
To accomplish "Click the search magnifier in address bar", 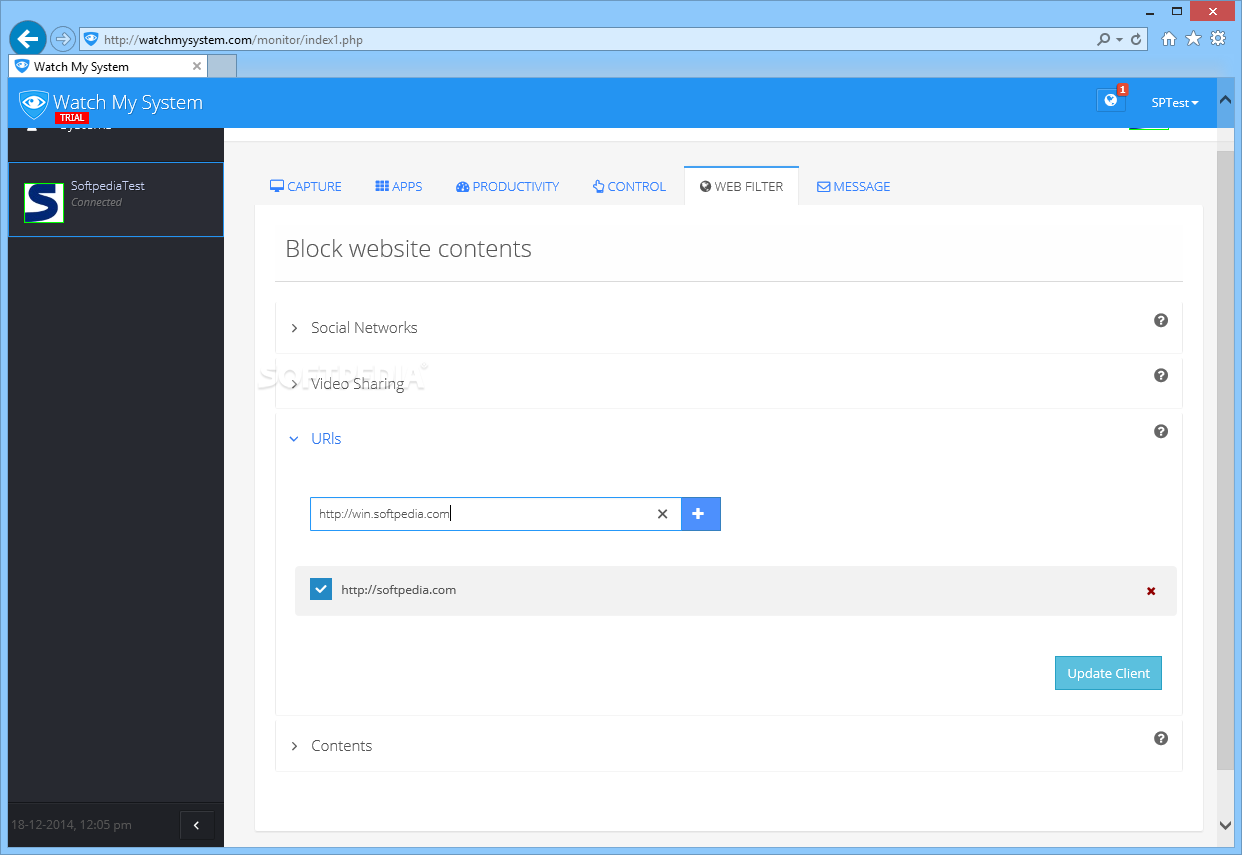I will (1103, 39).
